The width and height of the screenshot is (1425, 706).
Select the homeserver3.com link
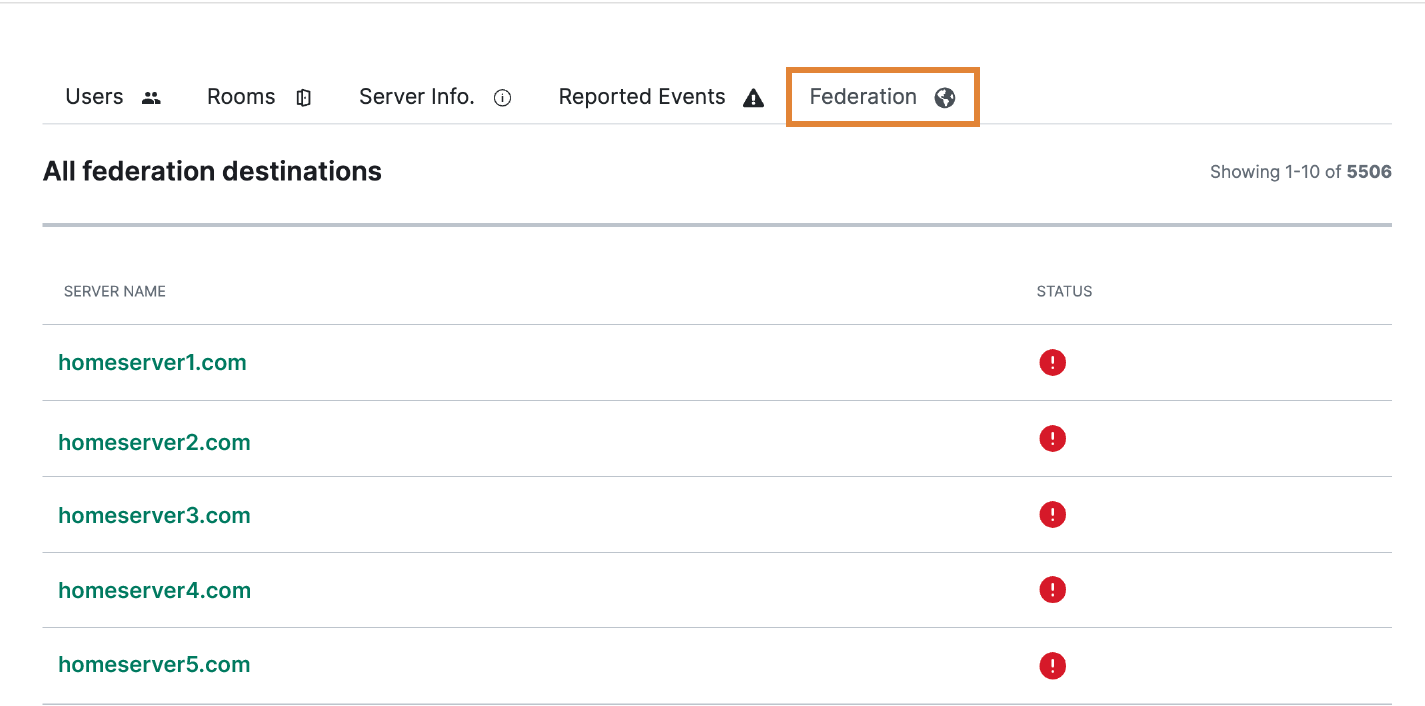(154, 516)
